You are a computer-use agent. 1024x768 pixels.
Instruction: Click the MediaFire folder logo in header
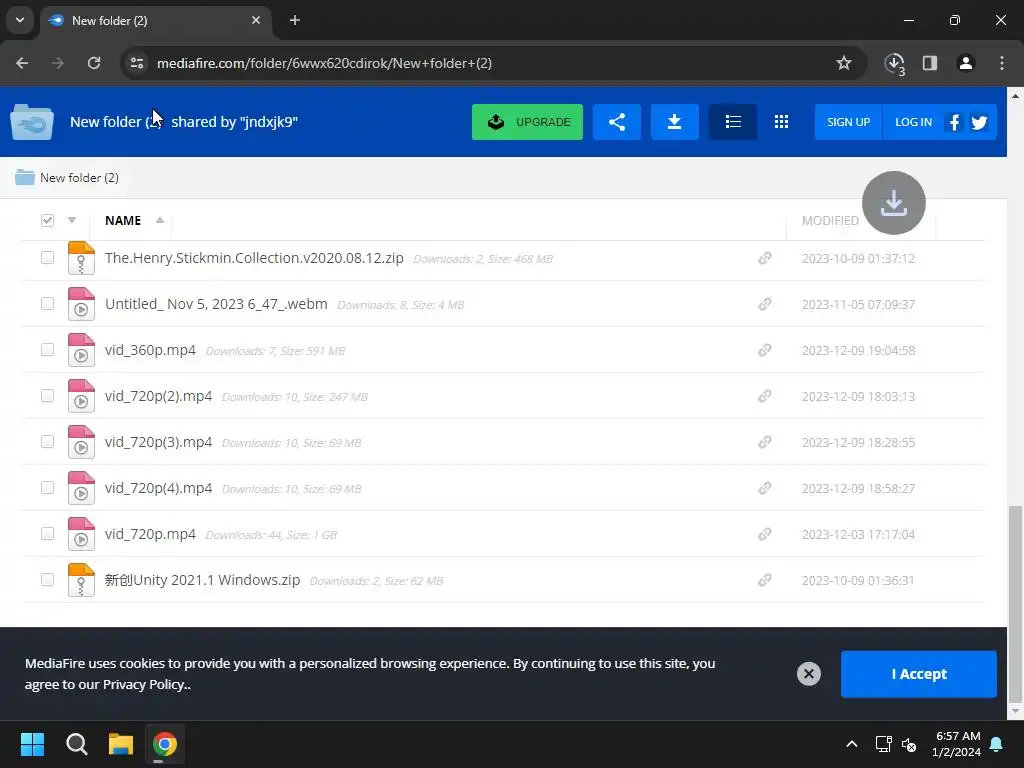point(32,122)
